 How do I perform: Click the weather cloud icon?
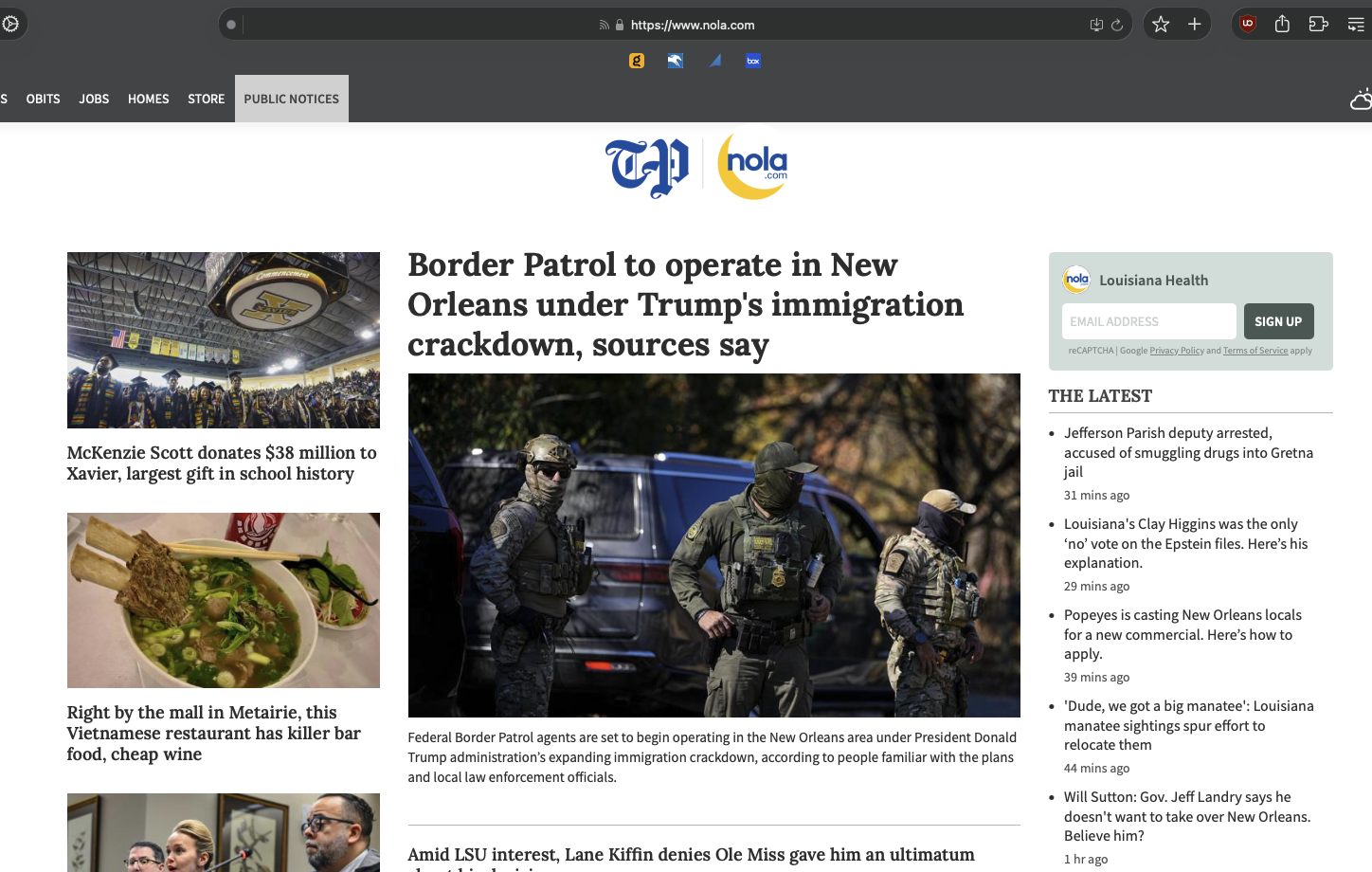click(x=1361, y=100)
